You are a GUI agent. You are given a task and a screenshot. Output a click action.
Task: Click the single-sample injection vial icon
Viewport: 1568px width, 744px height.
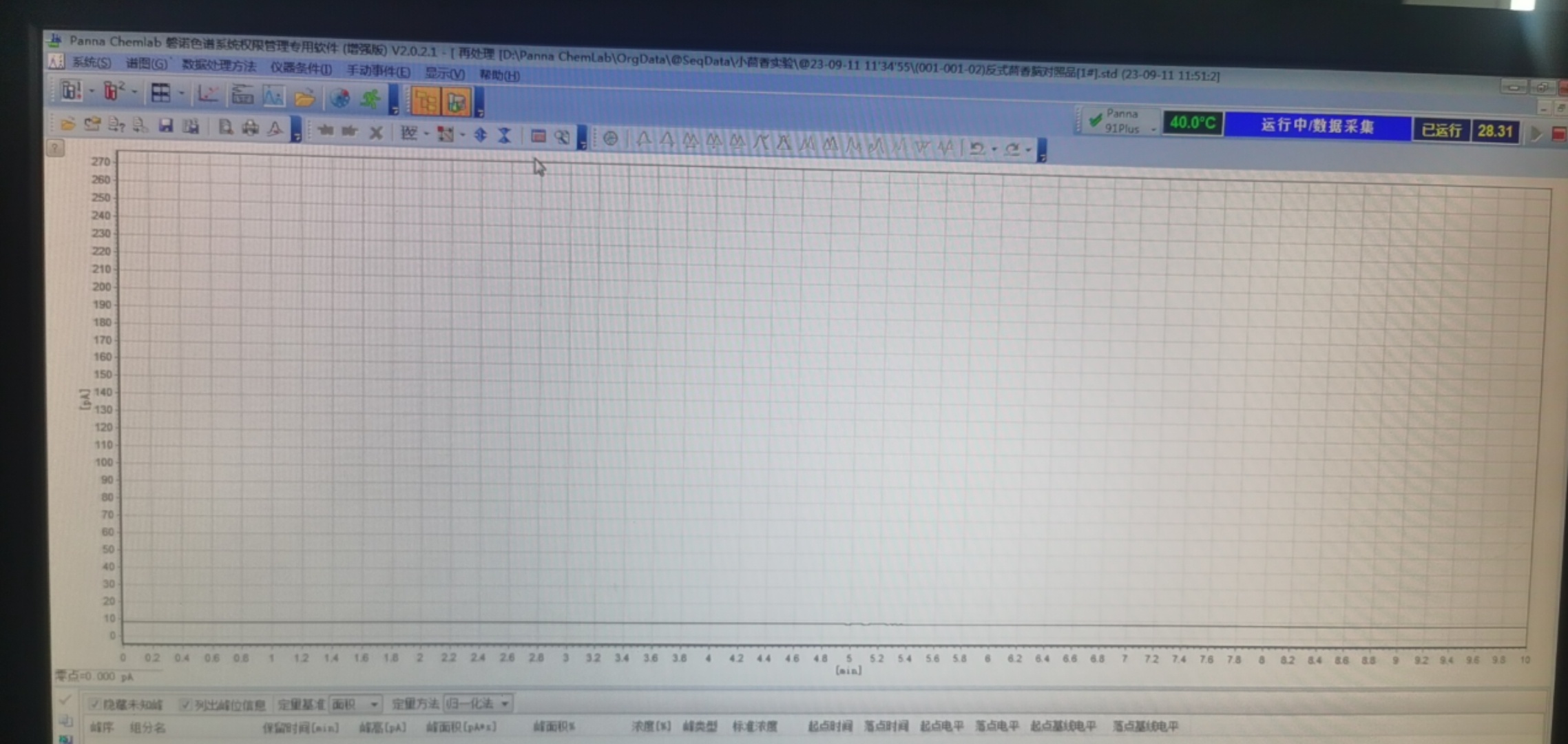coord(71,90)
